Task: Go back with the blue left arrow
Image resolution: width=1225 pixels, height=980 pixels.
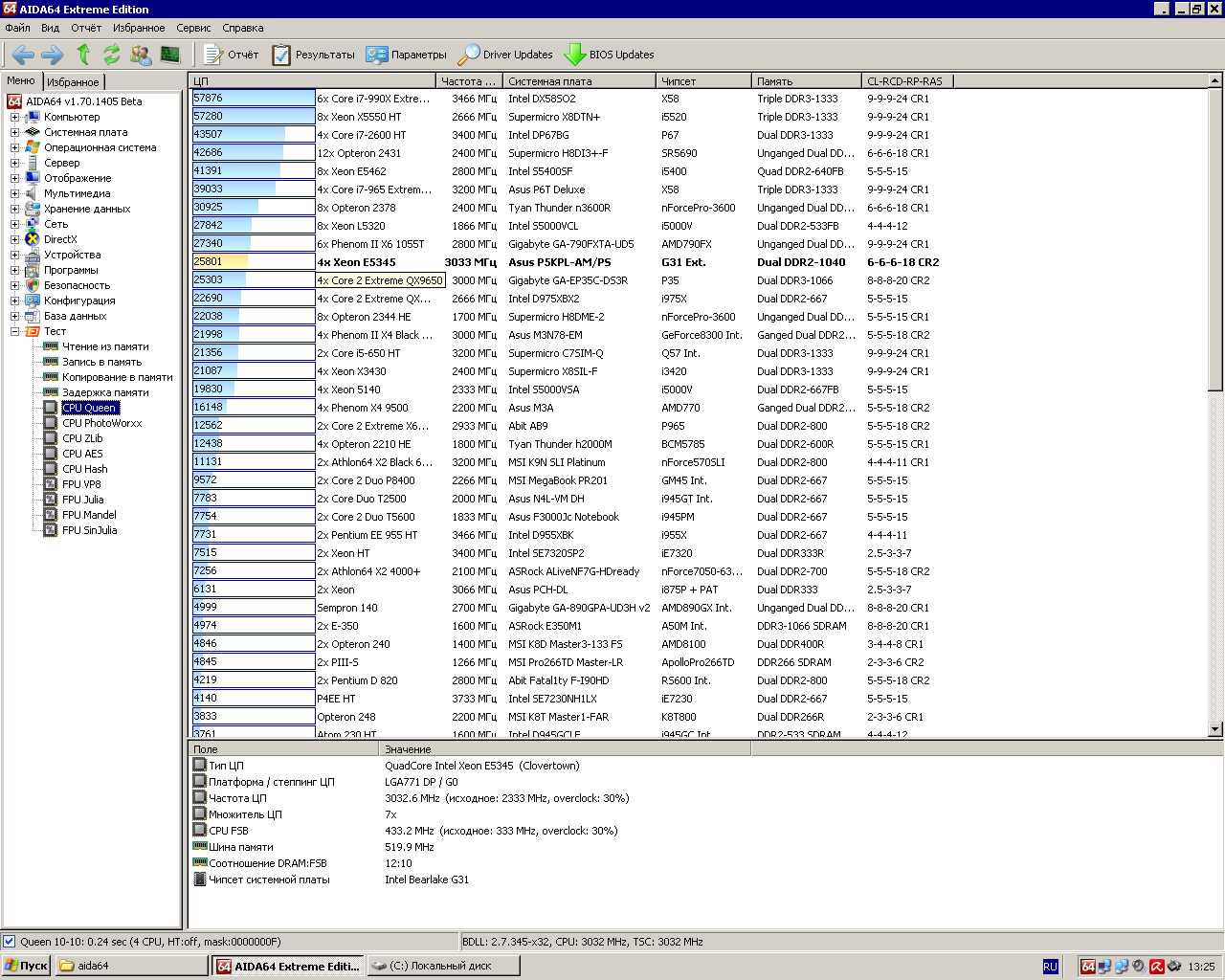Action: pos(23,55)
